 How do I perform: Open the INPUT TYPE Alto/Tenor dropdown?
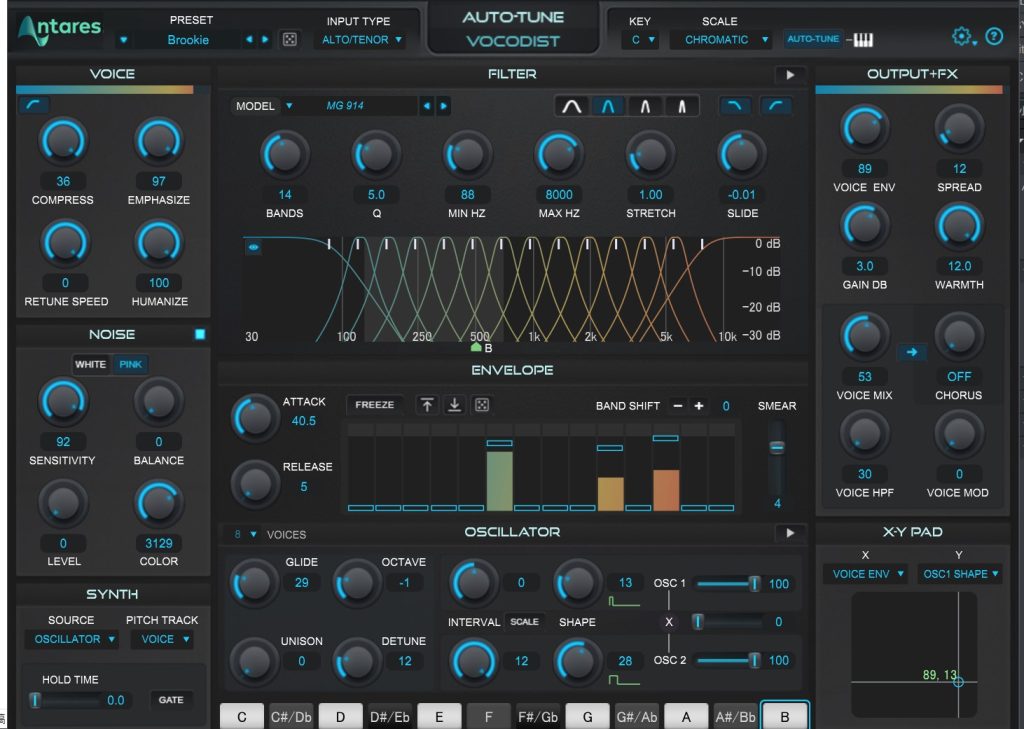click(x=361, y=40)
